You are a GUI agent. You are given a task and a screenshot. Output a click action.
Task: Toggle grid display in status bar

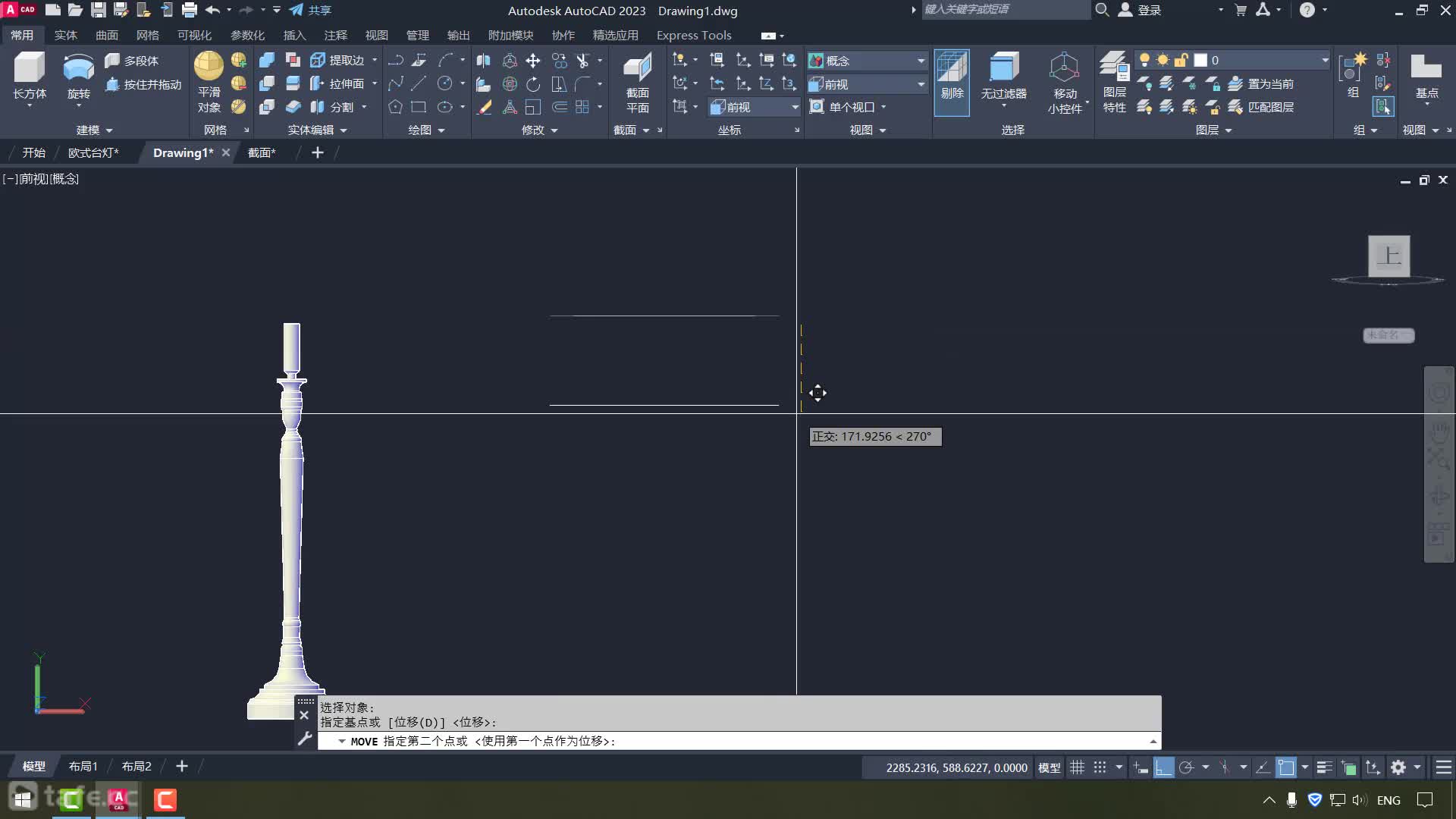pyautogui.click(x=1077, y=767)
